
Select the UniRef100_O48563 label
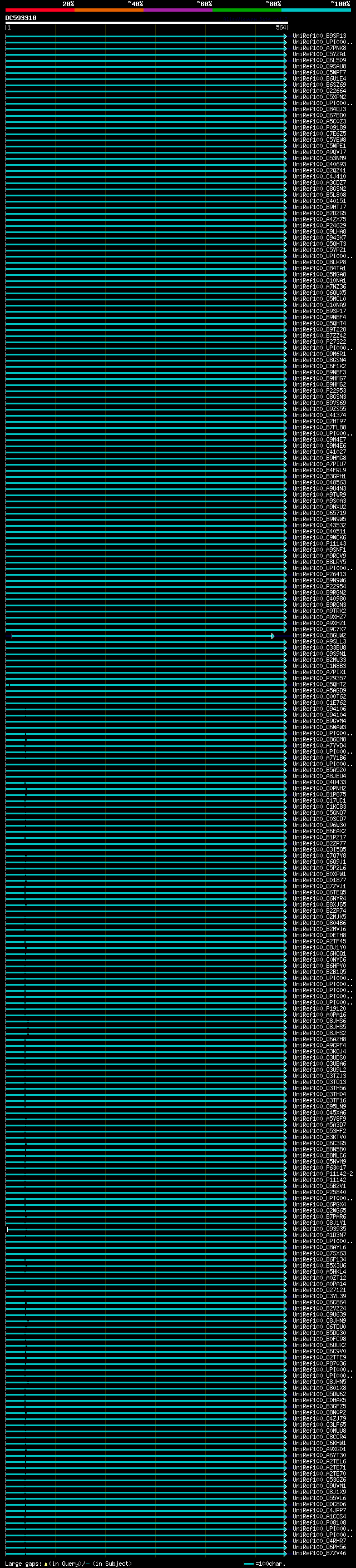click(x=319, y=482)
